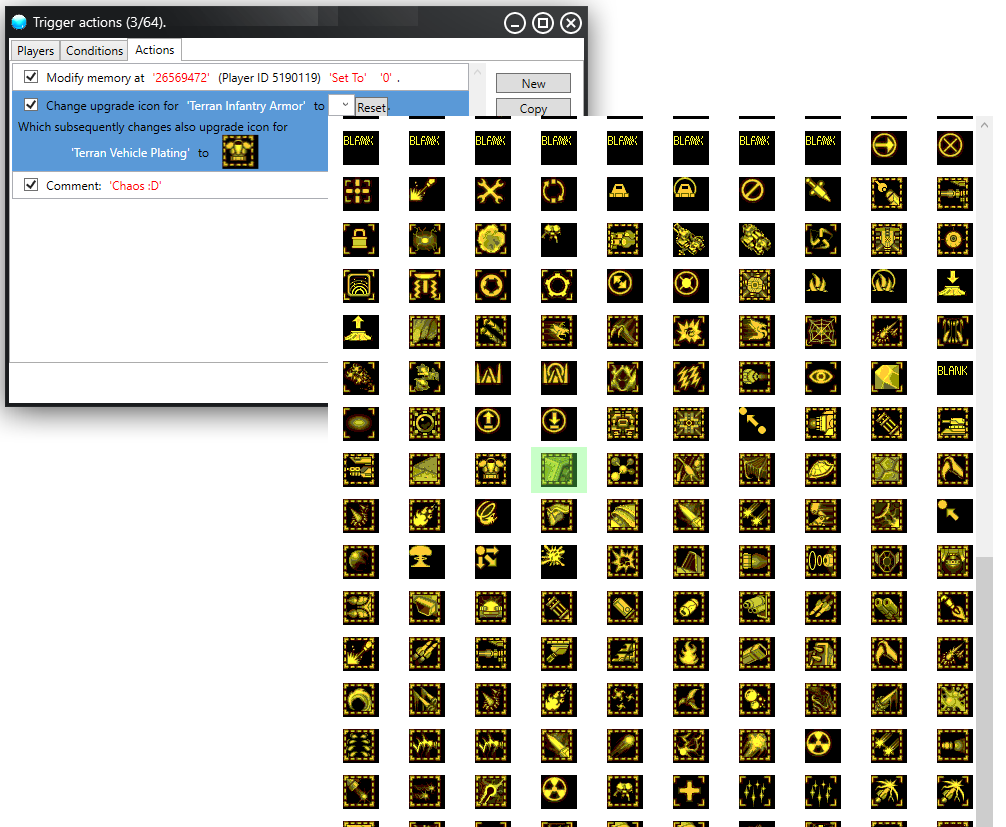Select the right-arrow Move icon

(x=888, y=147)
